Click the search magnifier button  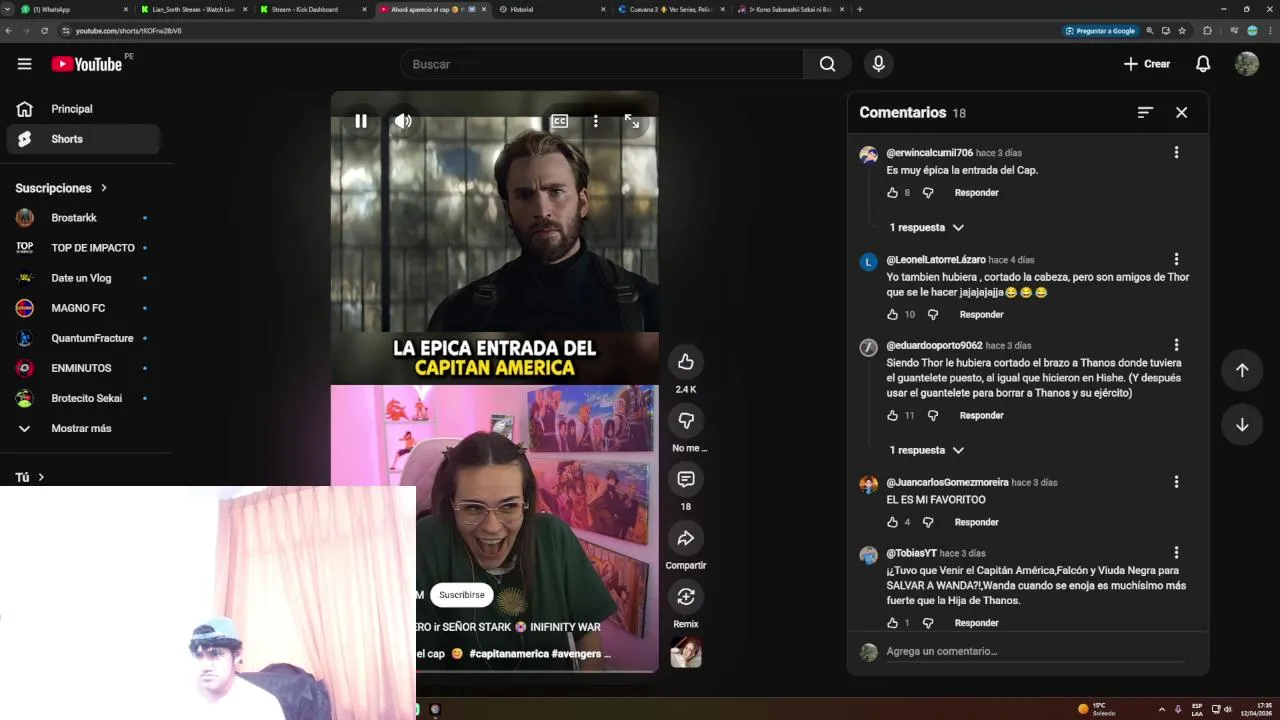[x=827, y=64]
